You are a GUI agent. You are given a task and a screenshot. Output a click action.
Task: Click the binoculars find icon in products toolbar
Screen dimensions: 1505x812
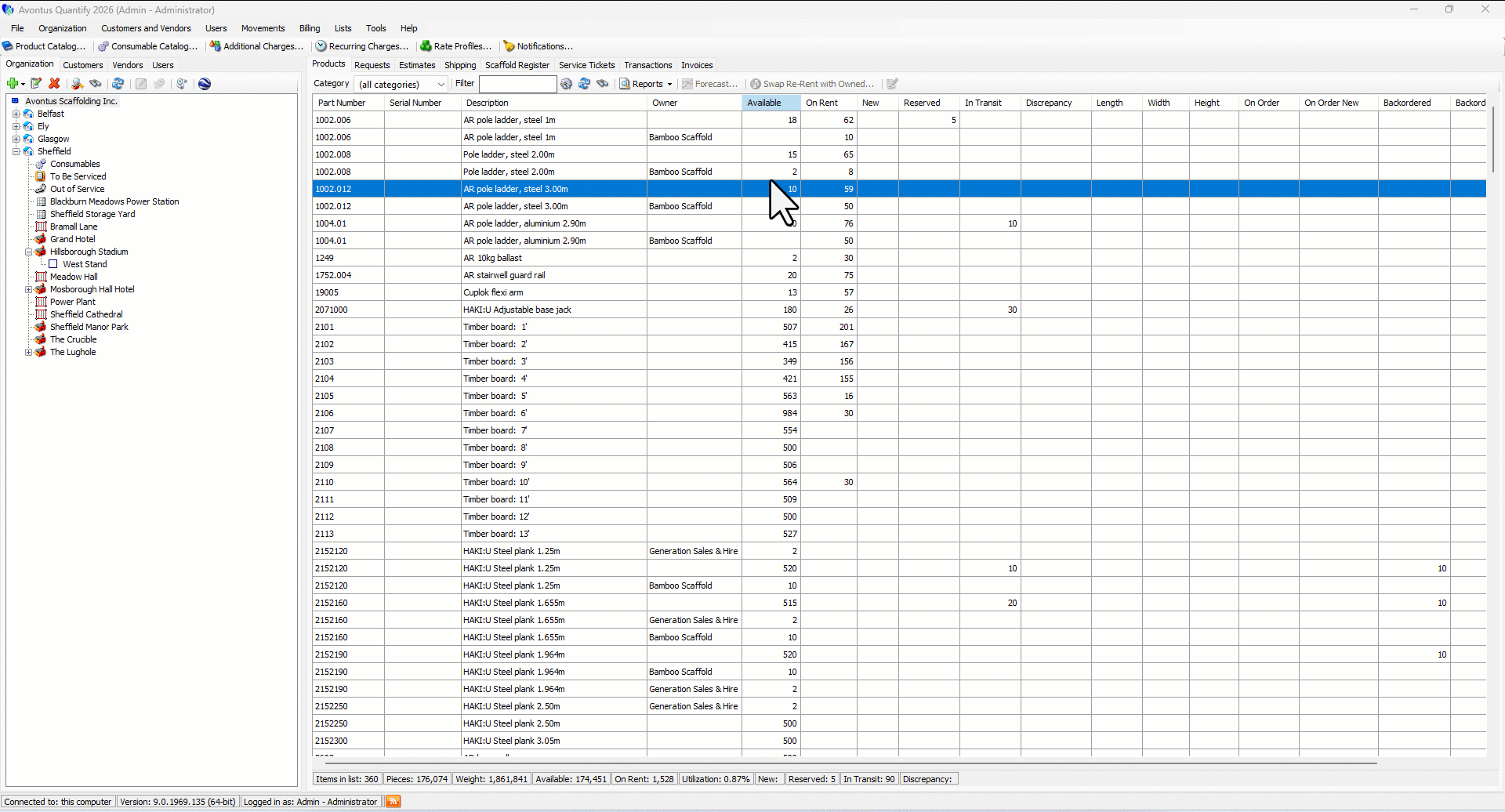click(x=603, y=84)
